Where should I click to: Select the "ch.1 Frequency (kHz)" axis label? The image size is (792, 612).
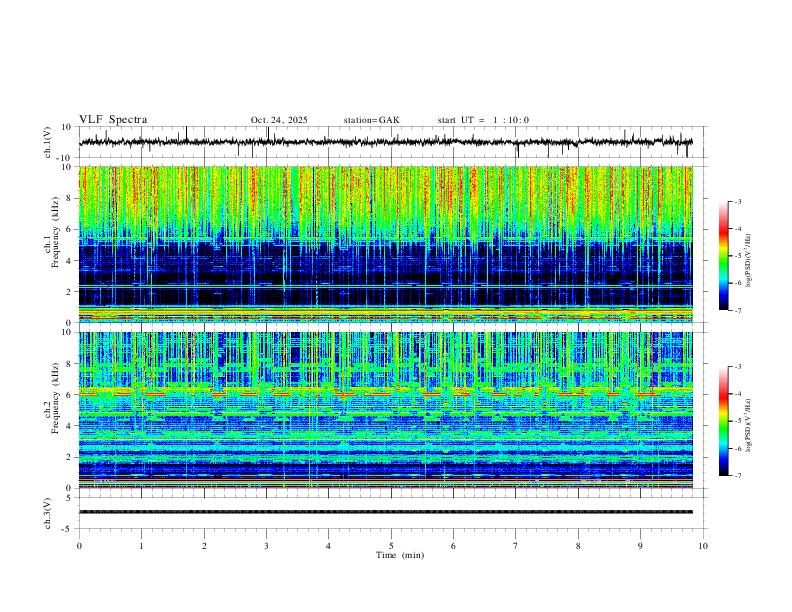tap(52, 233)
